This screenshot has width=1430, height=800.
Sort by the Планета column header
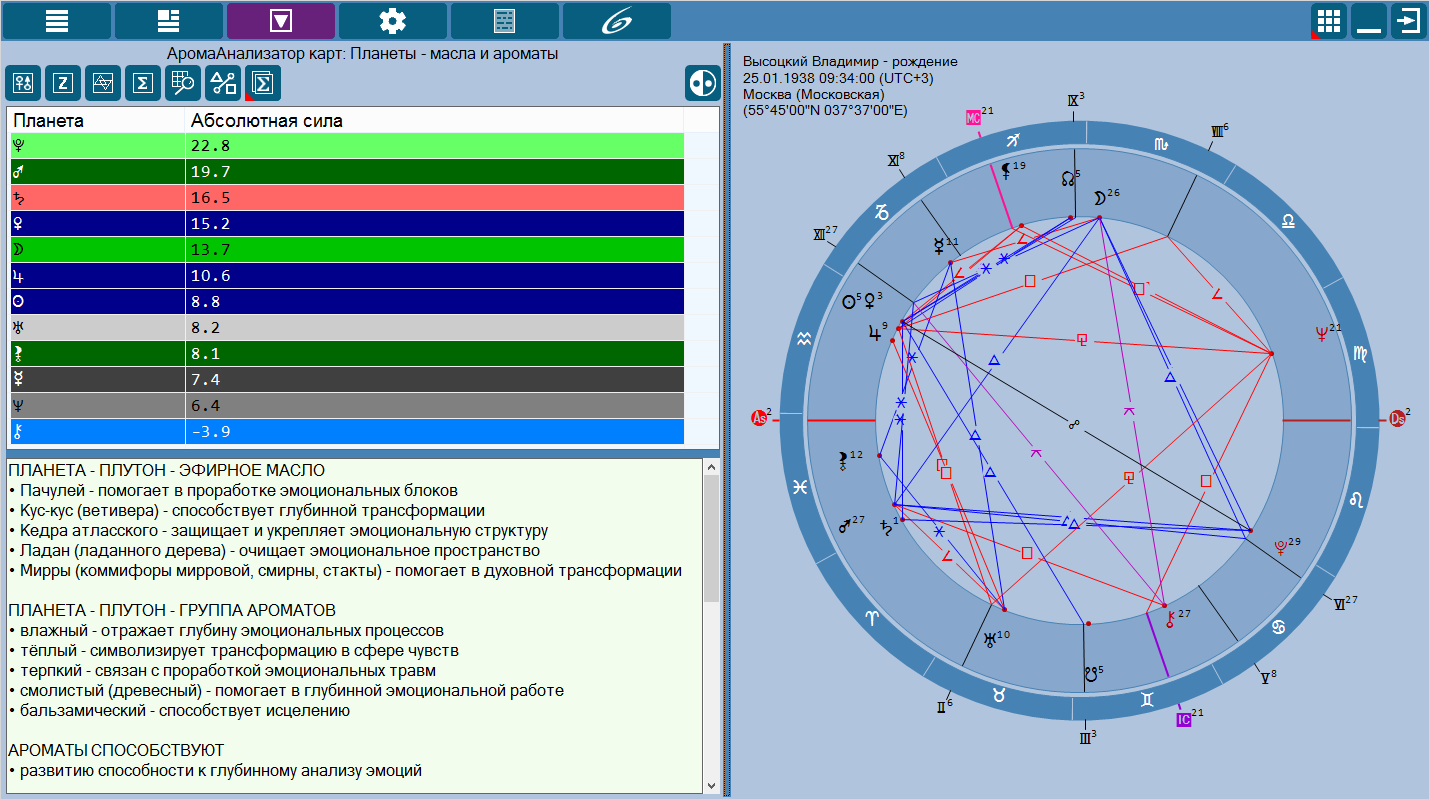[x=97, y=121]
